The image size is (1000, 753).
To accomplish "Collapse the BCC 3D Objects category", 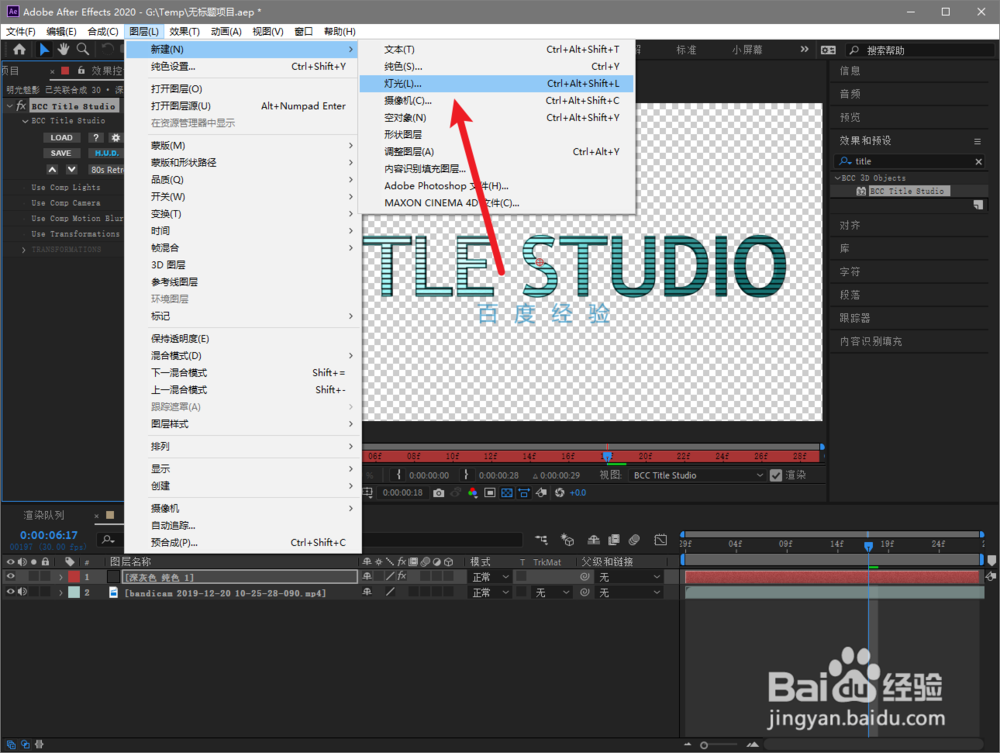I will tap(837, 178).
